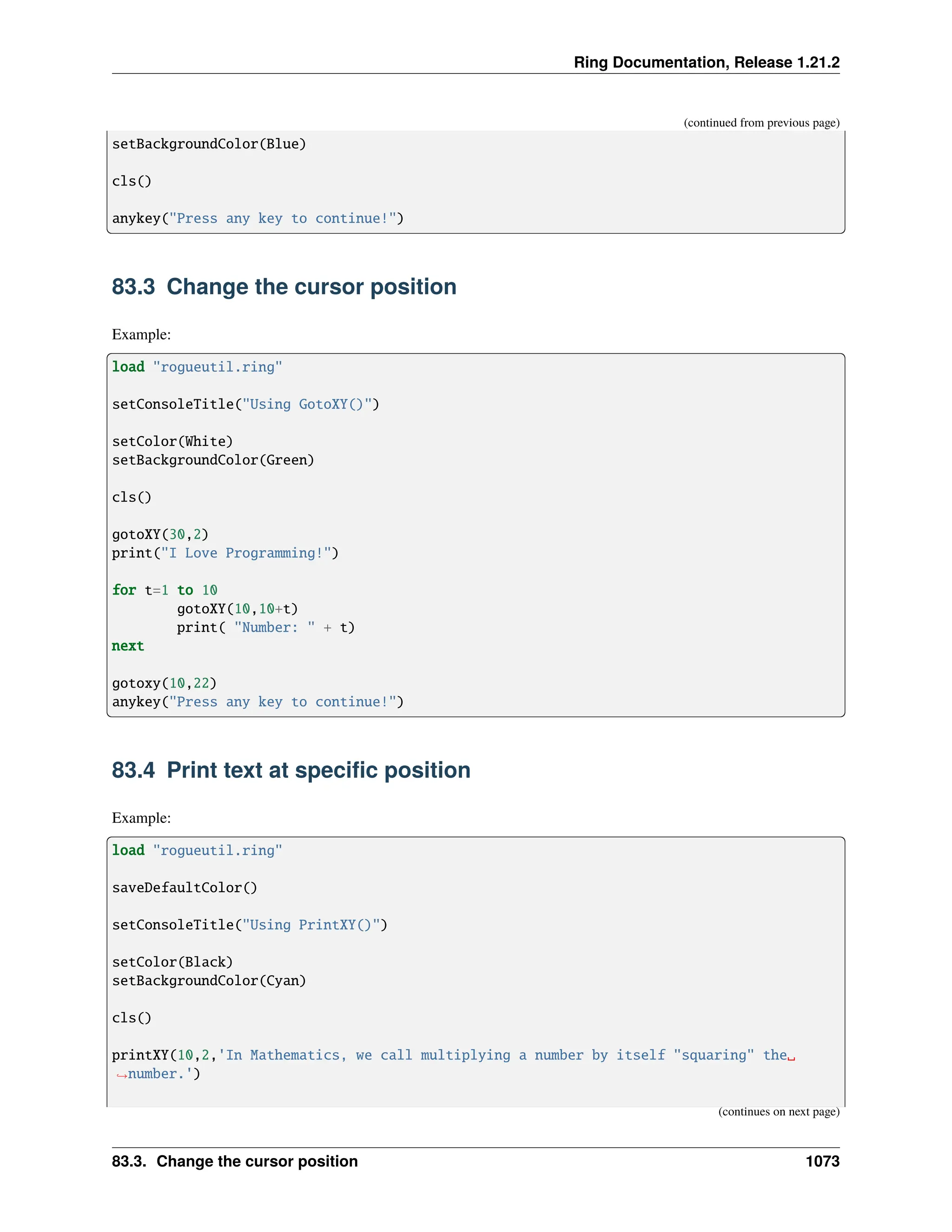The height and width of the screenshot is (1232, 952).
Task: Click the setBackgroundColor(Blue) code line
Action: (209, 144)
